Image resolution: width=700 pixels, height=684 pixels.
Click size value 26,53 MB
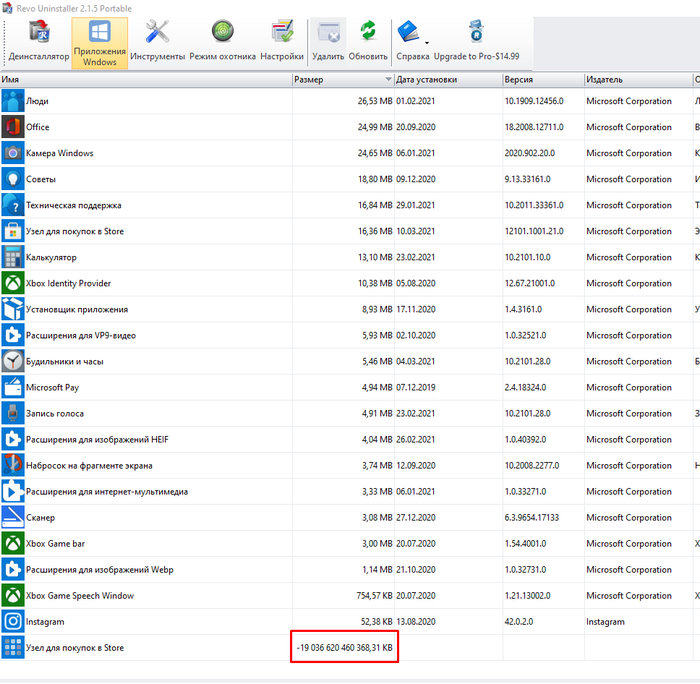375,101
